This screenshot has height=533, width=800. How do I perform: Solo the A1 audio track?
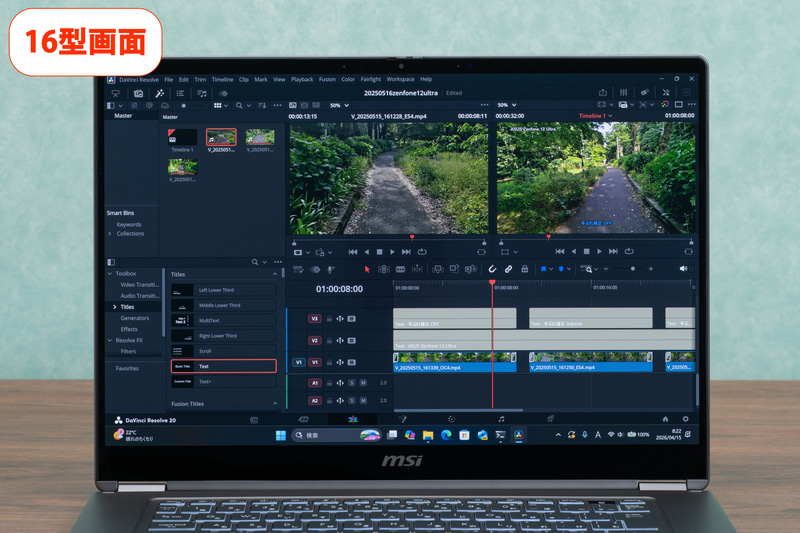[352, 383]
